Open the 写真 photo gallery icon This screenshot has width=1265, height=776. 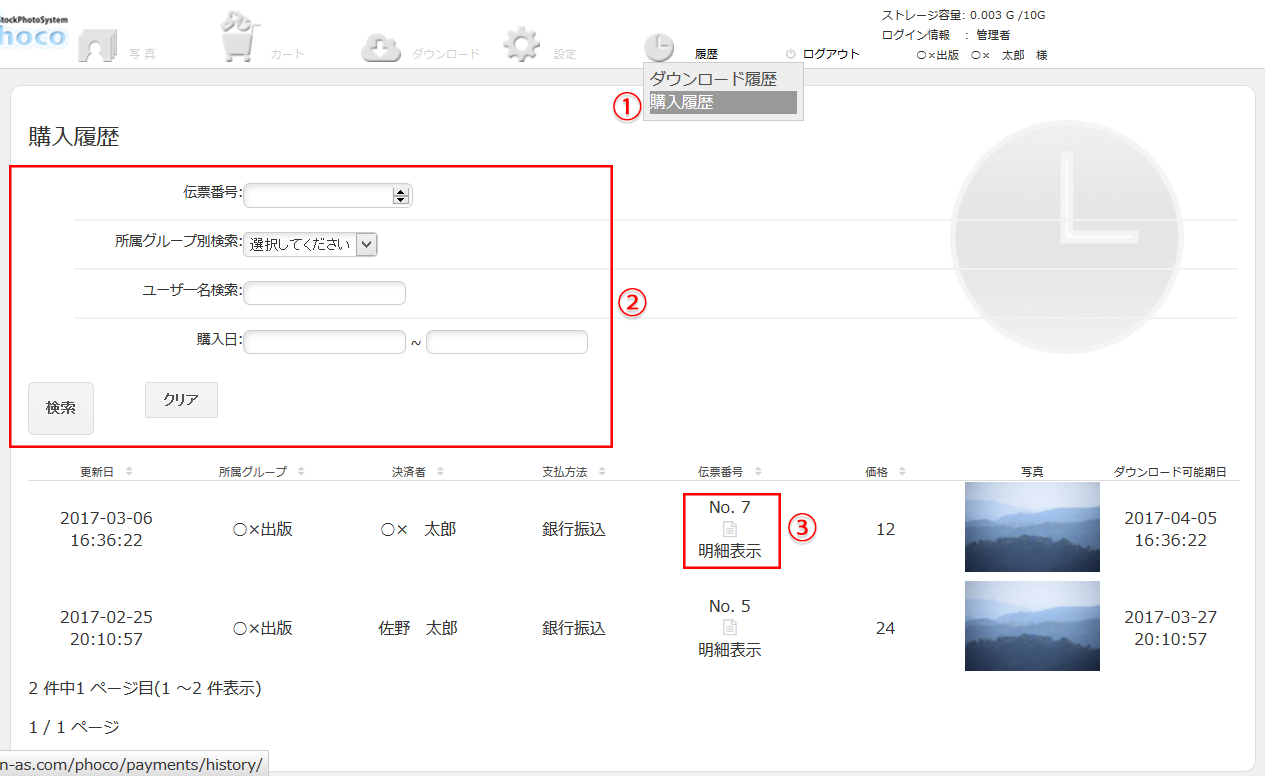tap(97, 44)
